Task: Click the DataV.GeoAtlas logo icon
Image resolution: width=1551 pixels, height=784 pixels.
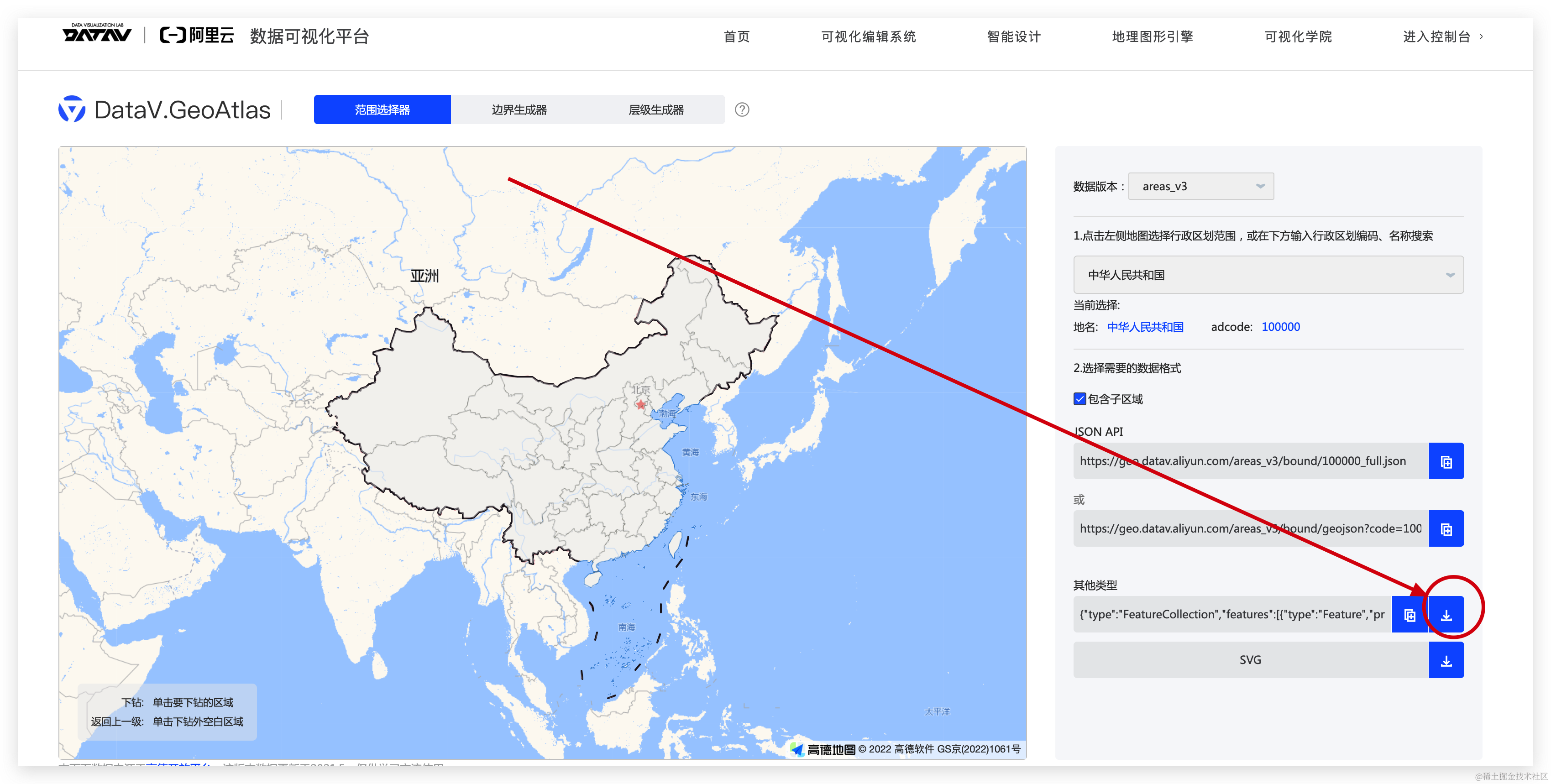Action: [x=72, y=110]
